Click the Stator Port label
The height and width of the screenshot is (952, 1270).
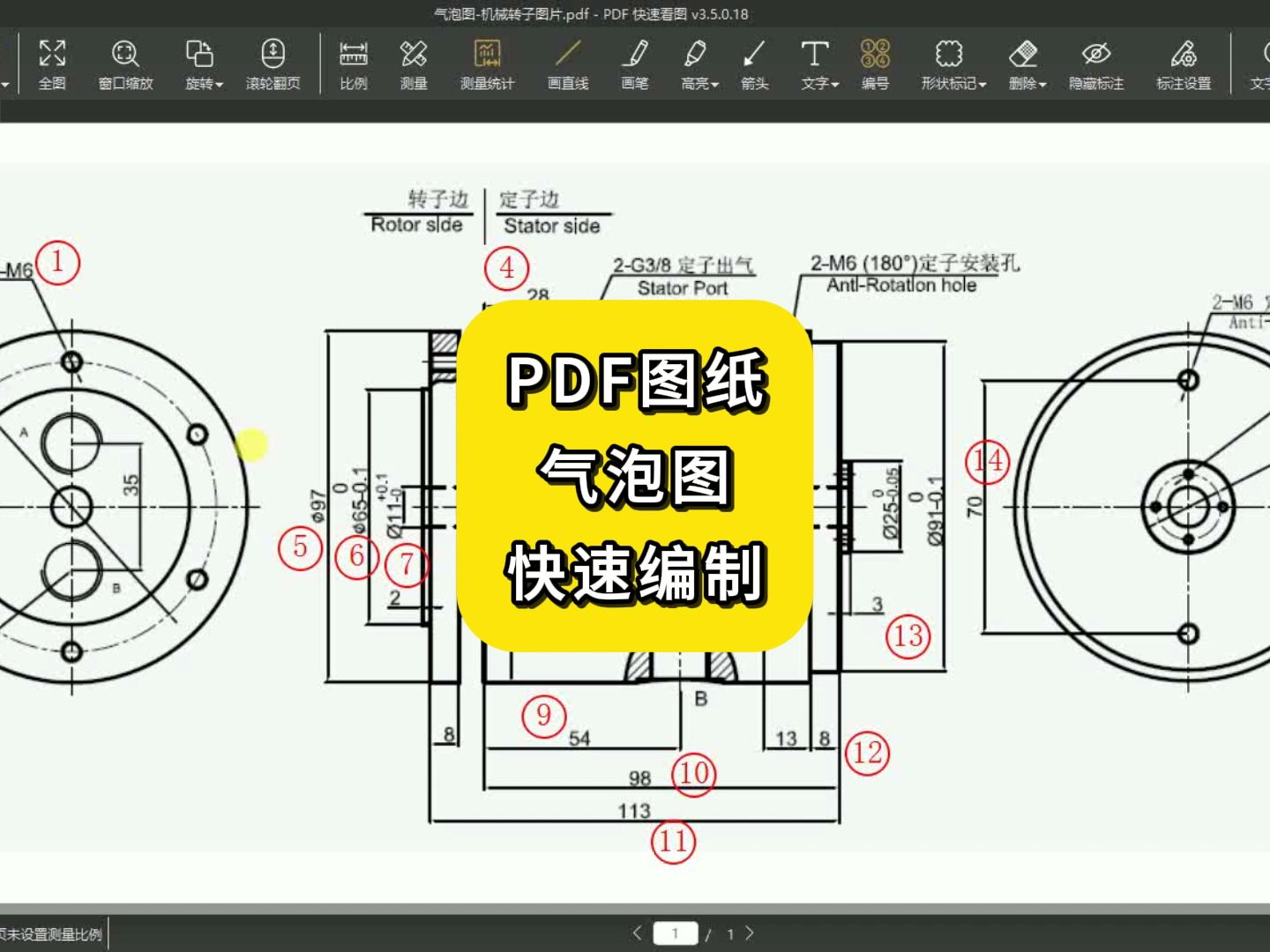click(683, 288)
